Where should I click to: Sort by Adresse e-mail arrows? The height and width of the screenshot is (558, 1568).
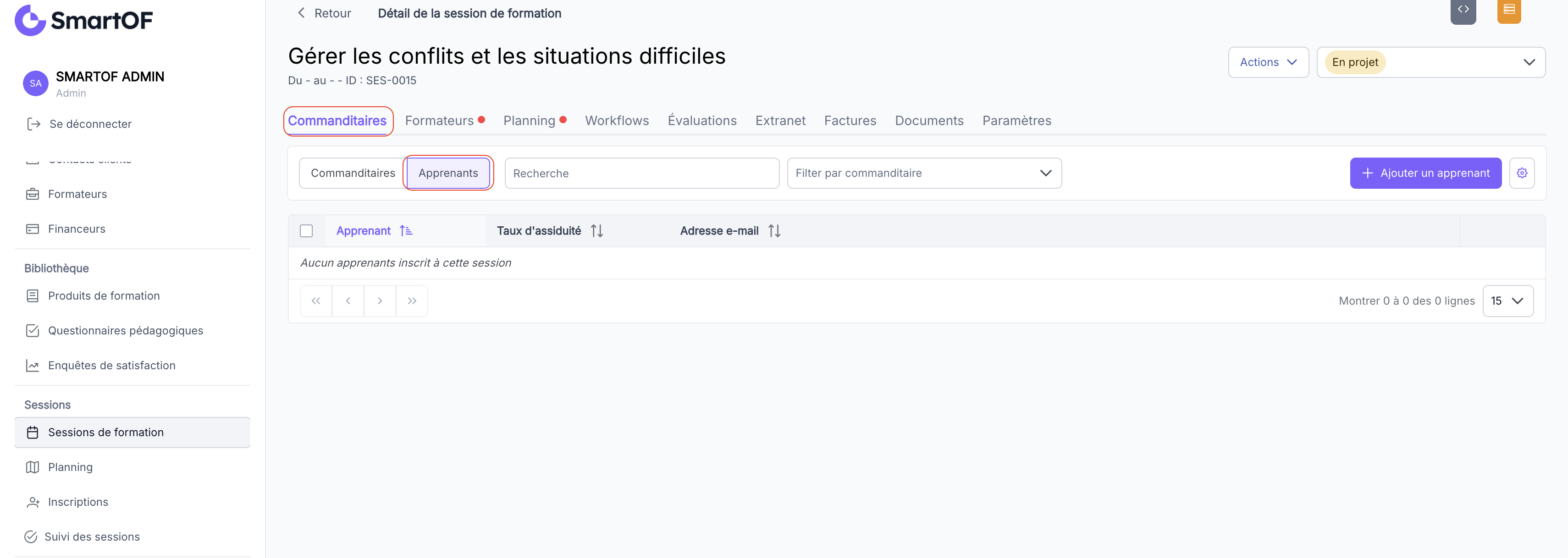[x=774, y=230]
